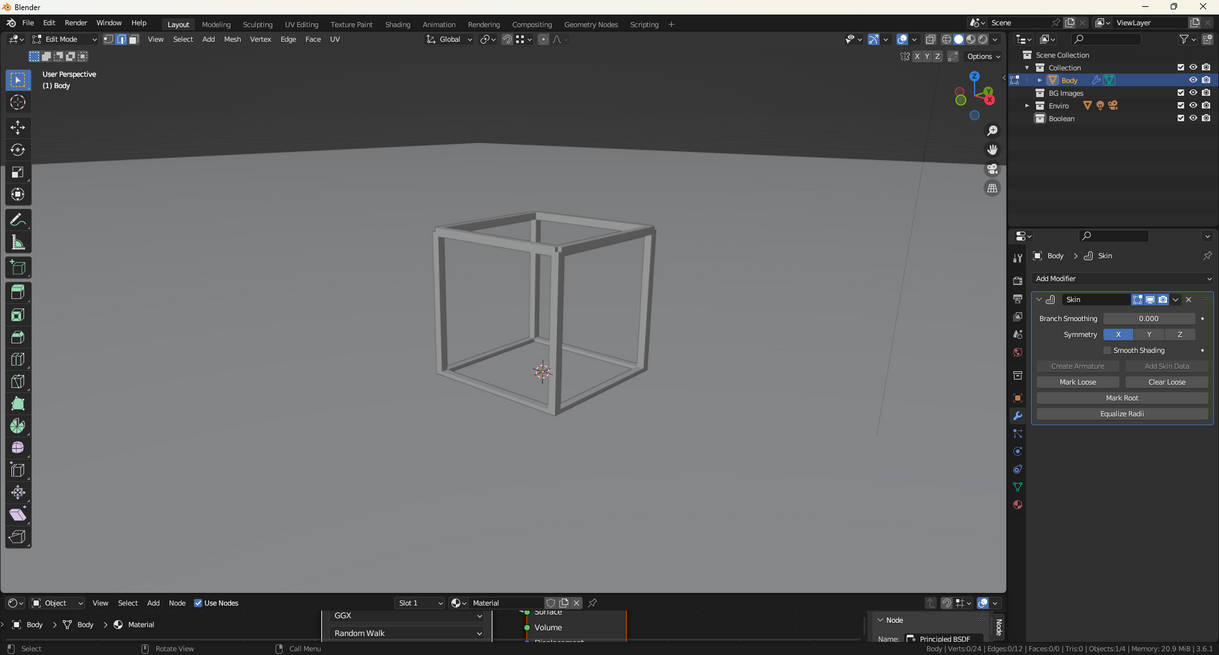
Task: Choose the Measure tool
Action: coord(18,243)
